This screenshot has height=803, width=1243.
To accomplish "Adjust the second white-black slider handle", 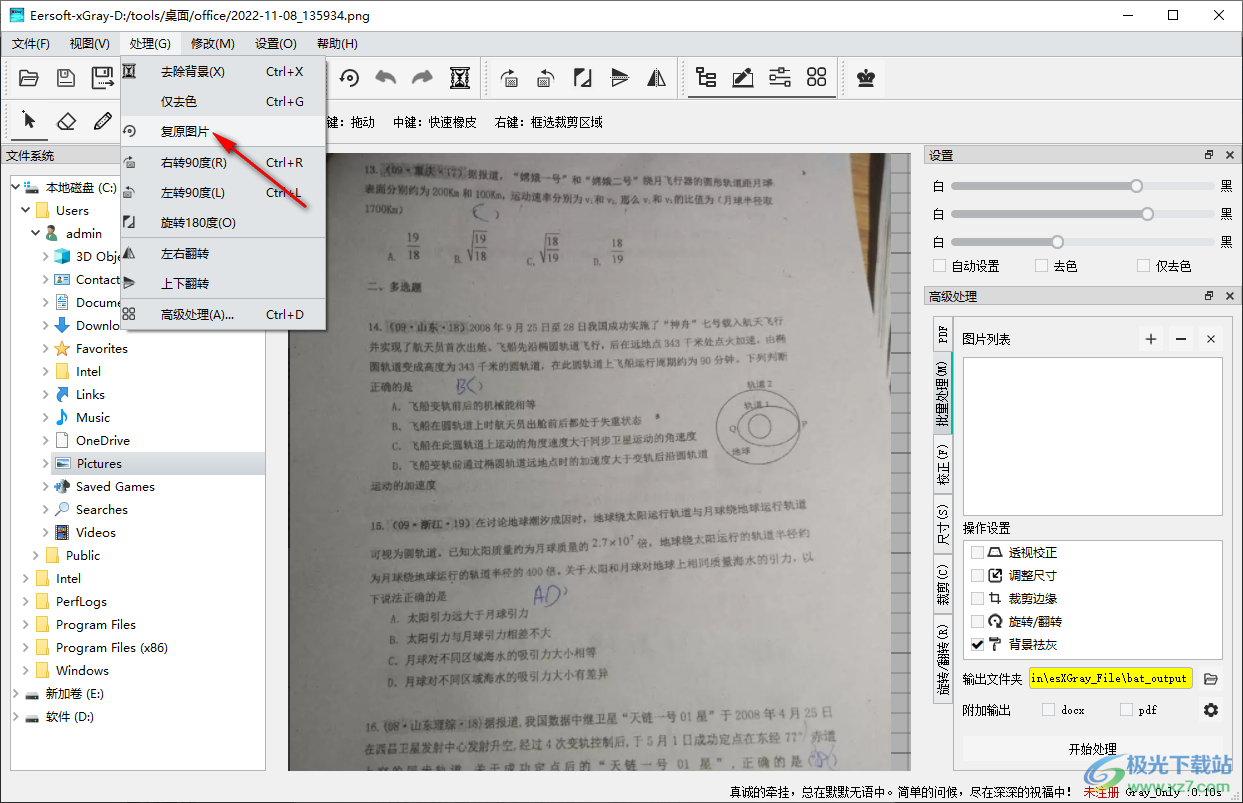I will tap(1147, 214).
